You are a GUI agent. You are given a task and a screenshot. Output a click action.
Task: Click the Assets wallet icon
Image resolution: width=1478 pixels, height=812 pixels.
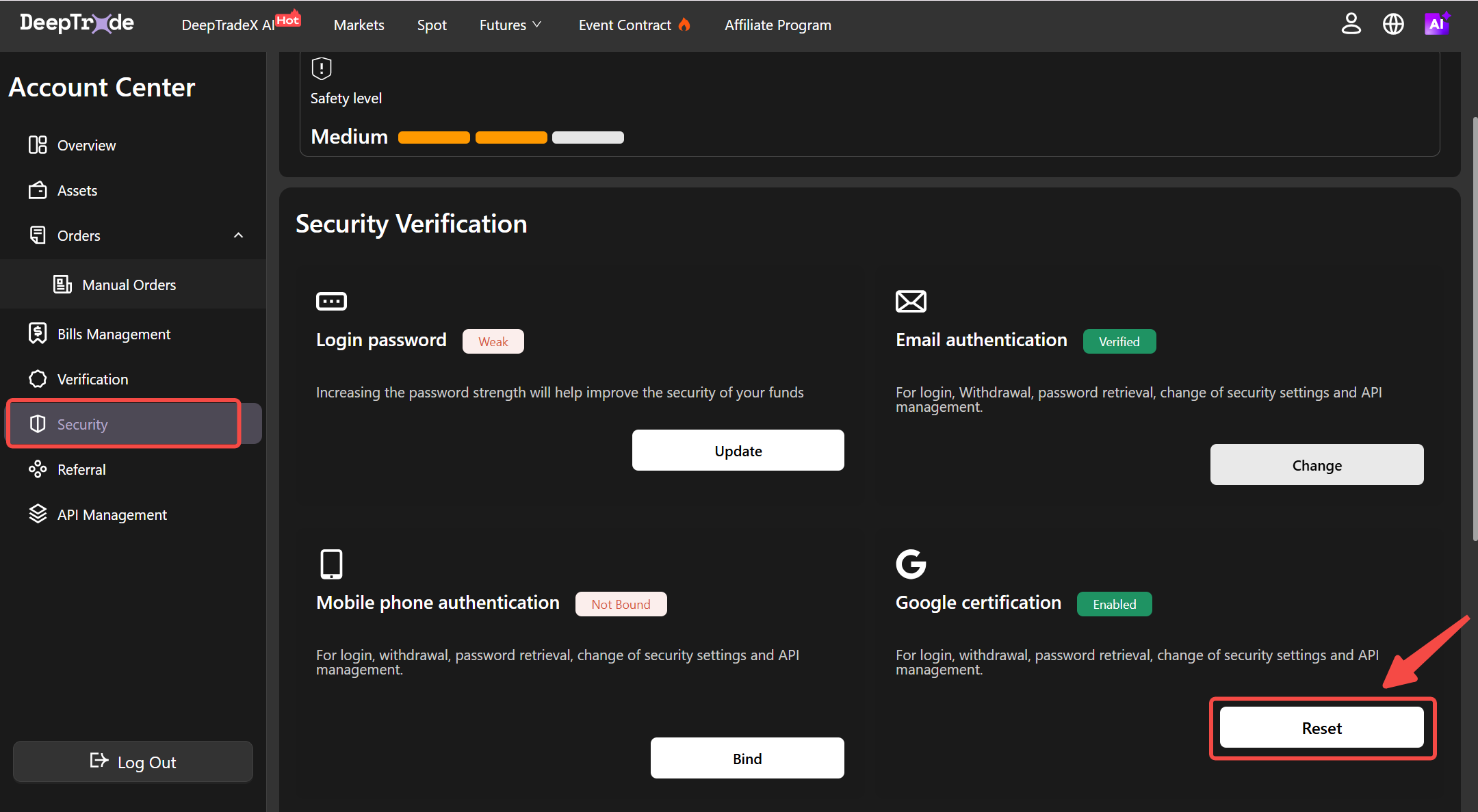38,190
